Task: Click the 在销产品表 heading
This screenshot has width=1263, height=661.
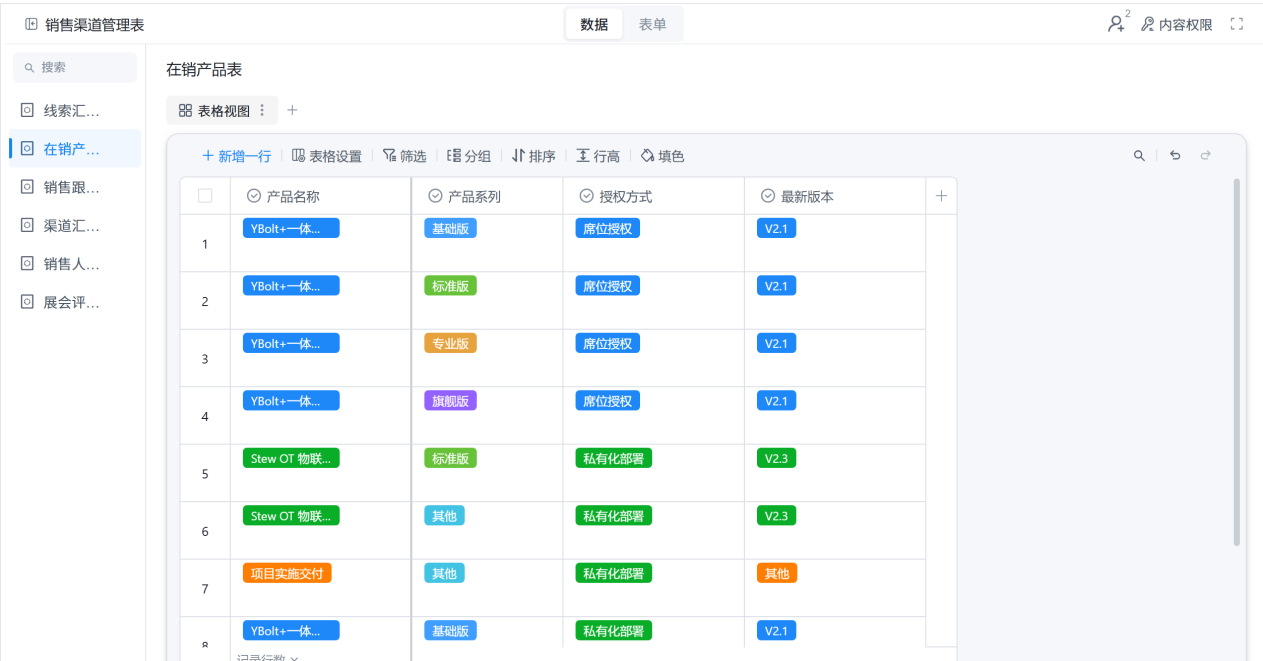Action: click(204, 69)
